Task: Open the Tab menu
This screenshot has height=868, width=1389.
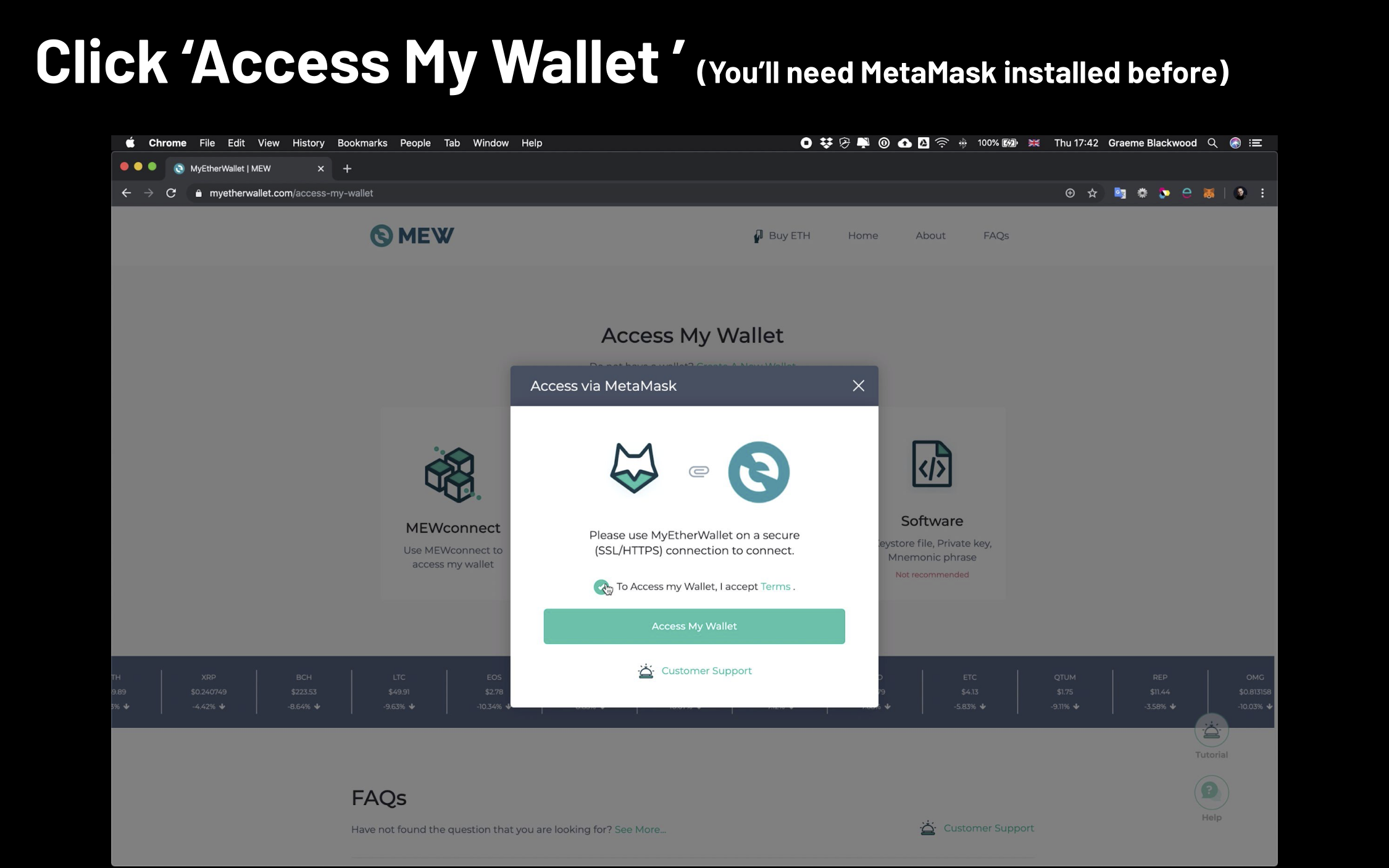Action: click(x=452, y=143)
